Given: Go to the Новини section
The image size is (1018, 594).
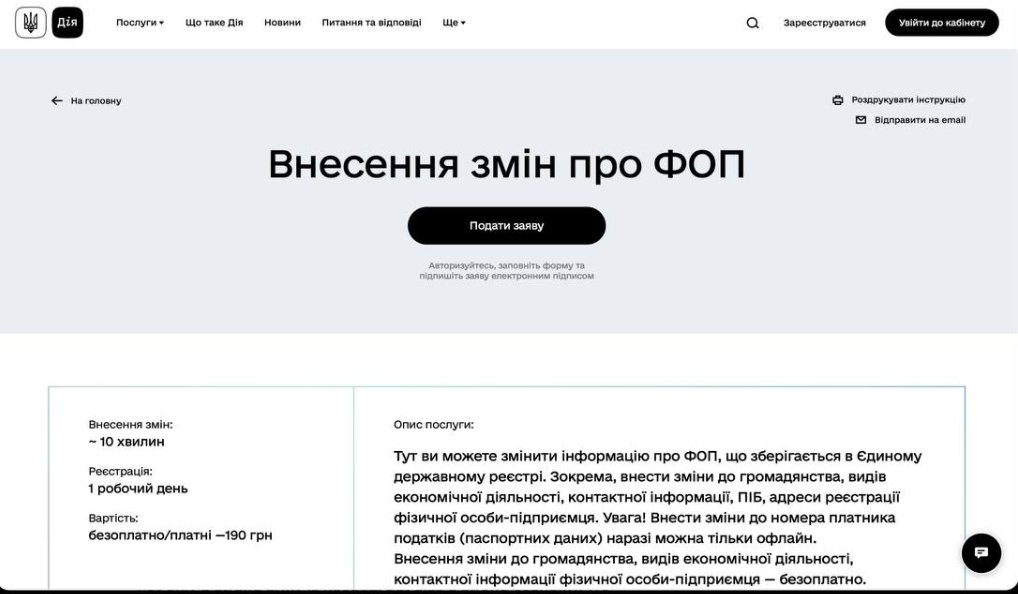Looking at the screenshot, I should pyautogui.click(x=282, y=23).
